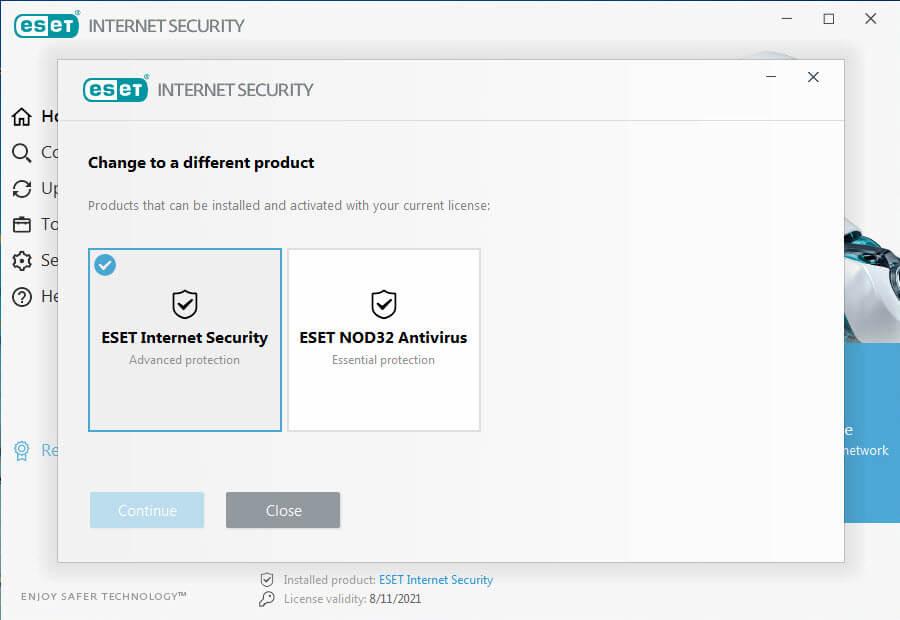Maximize the main ESET window
The width and height of the screenshot is (900, 620).
click(828, 19)
